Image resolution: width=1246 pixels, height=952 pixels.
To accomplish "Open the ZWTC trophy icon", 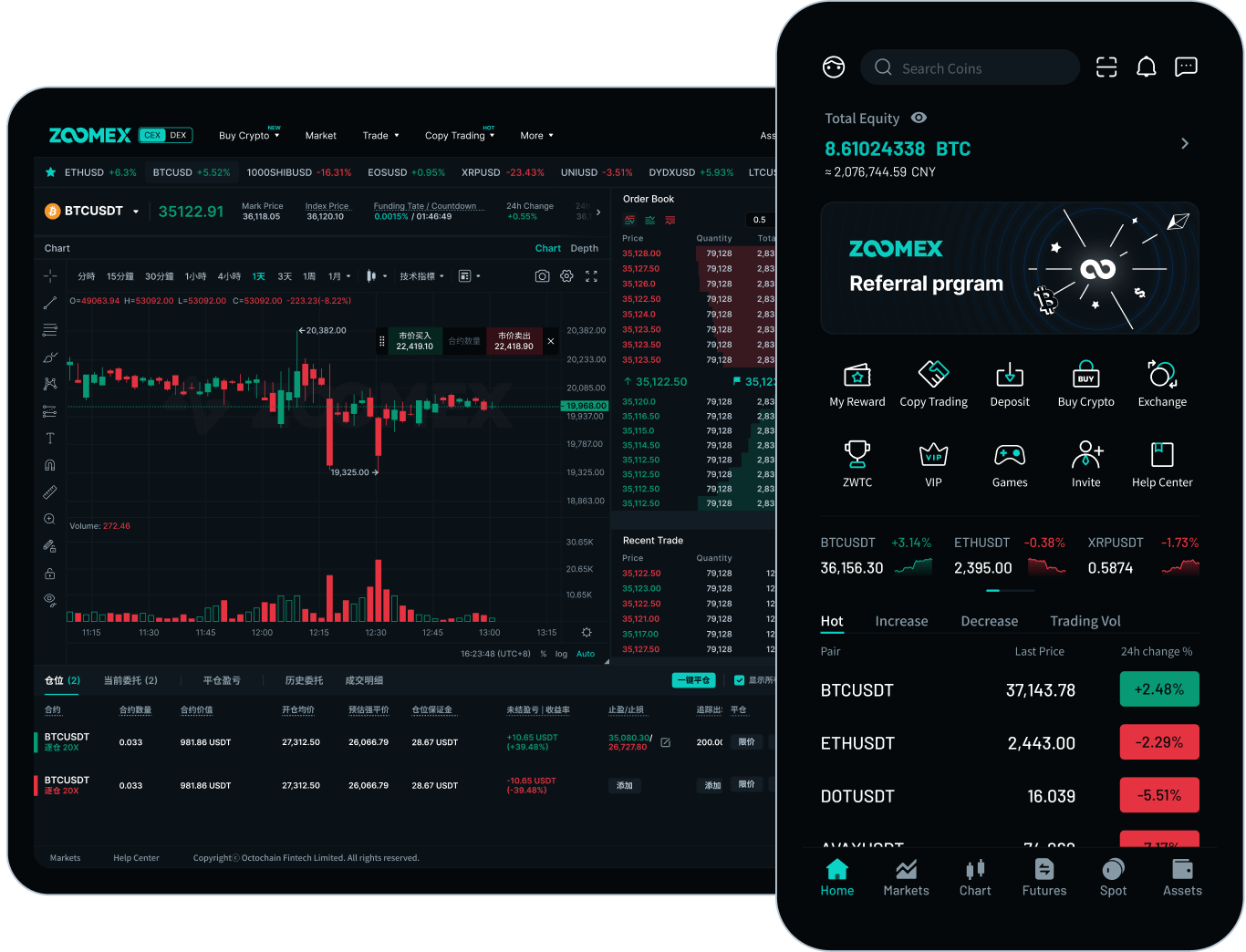I will (857, 454).
